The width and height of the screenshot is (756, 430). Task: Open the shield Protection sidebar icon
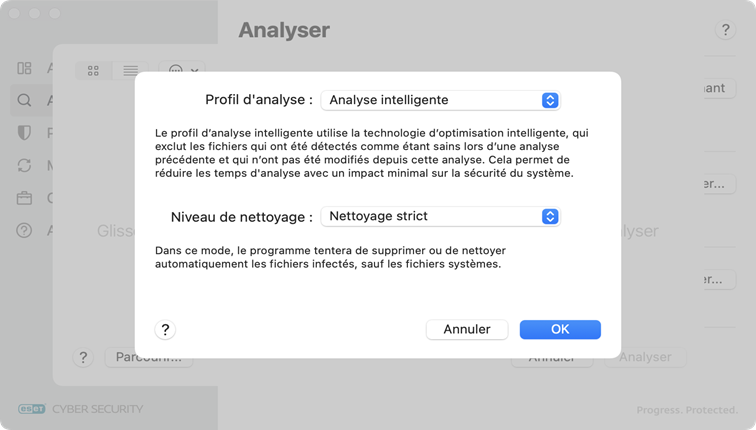pyautogui.click(x=25, y=133)
